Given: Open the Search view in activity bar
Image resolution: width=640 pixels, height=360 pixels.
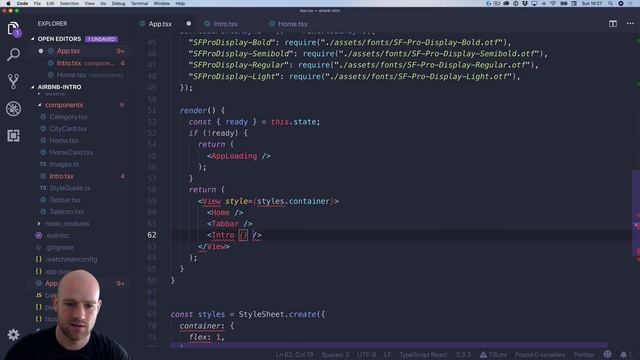Looking at the screenshot, I should tap(13, 55).
